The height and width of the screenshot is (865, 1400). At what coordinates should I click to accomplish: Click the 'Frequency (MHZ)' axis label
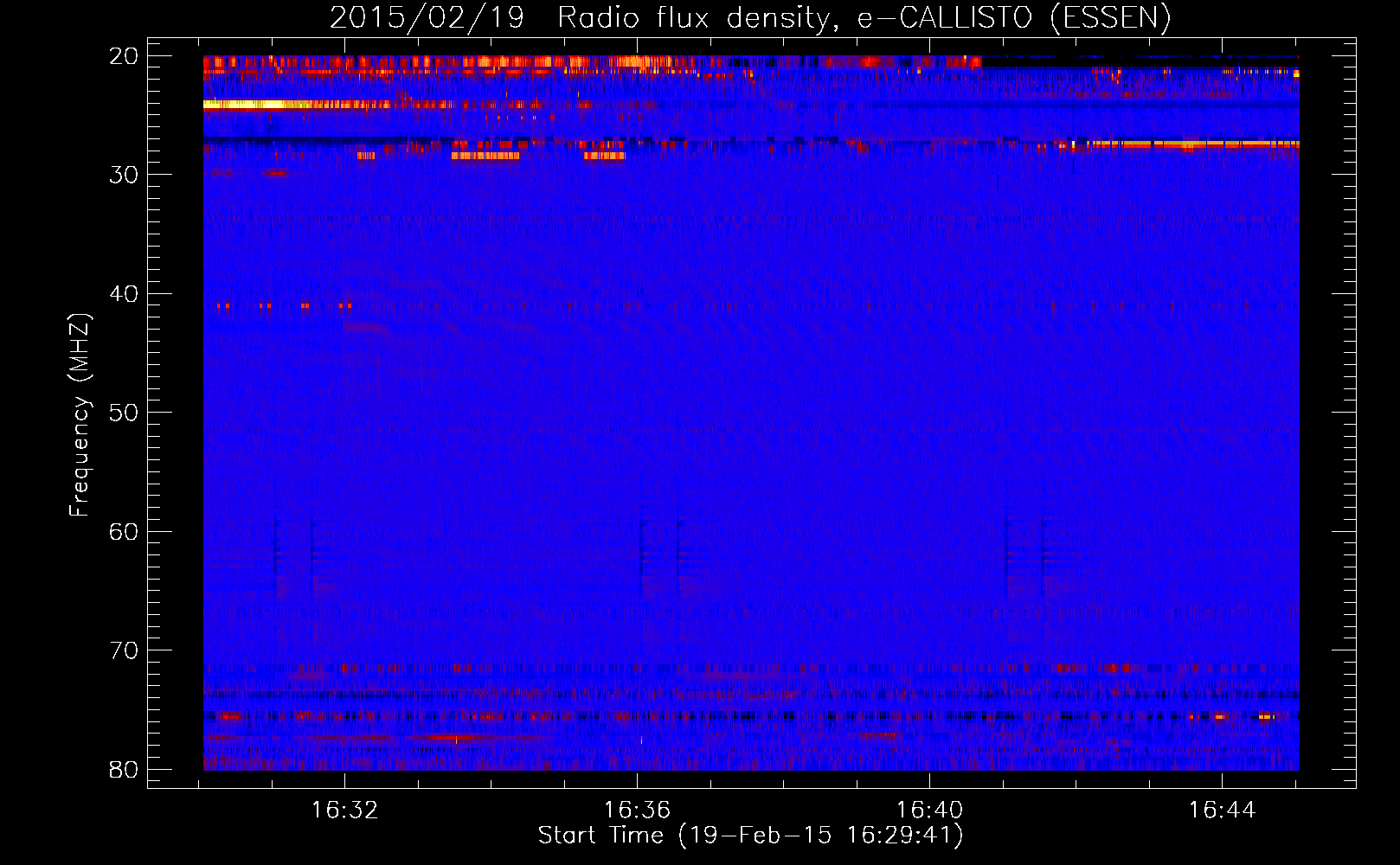pos(80,415)
